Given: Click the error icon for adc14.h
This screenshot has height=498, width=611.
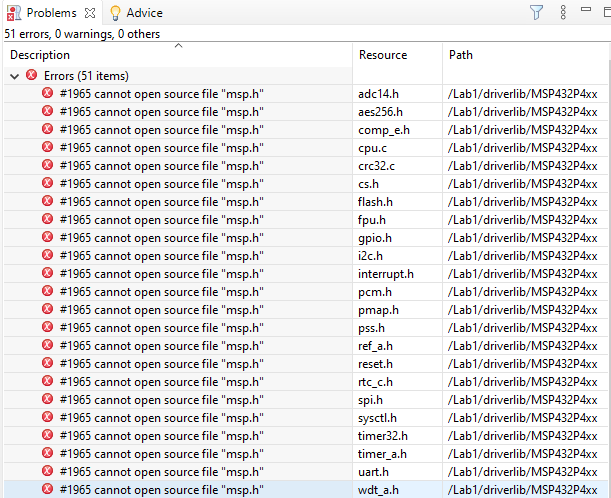Looking at the screenshot, I should 47,93.
